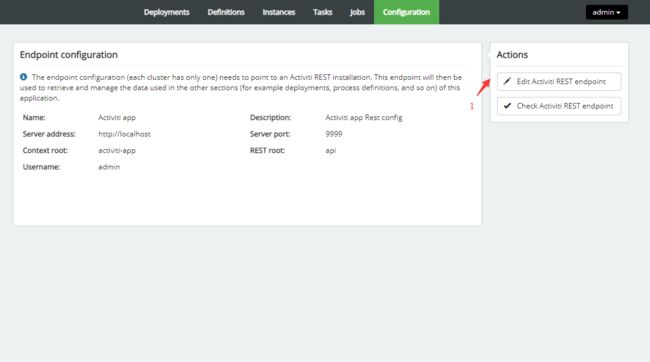
Task: Click the server port value '9999'
Action: [x=334, y=134]
